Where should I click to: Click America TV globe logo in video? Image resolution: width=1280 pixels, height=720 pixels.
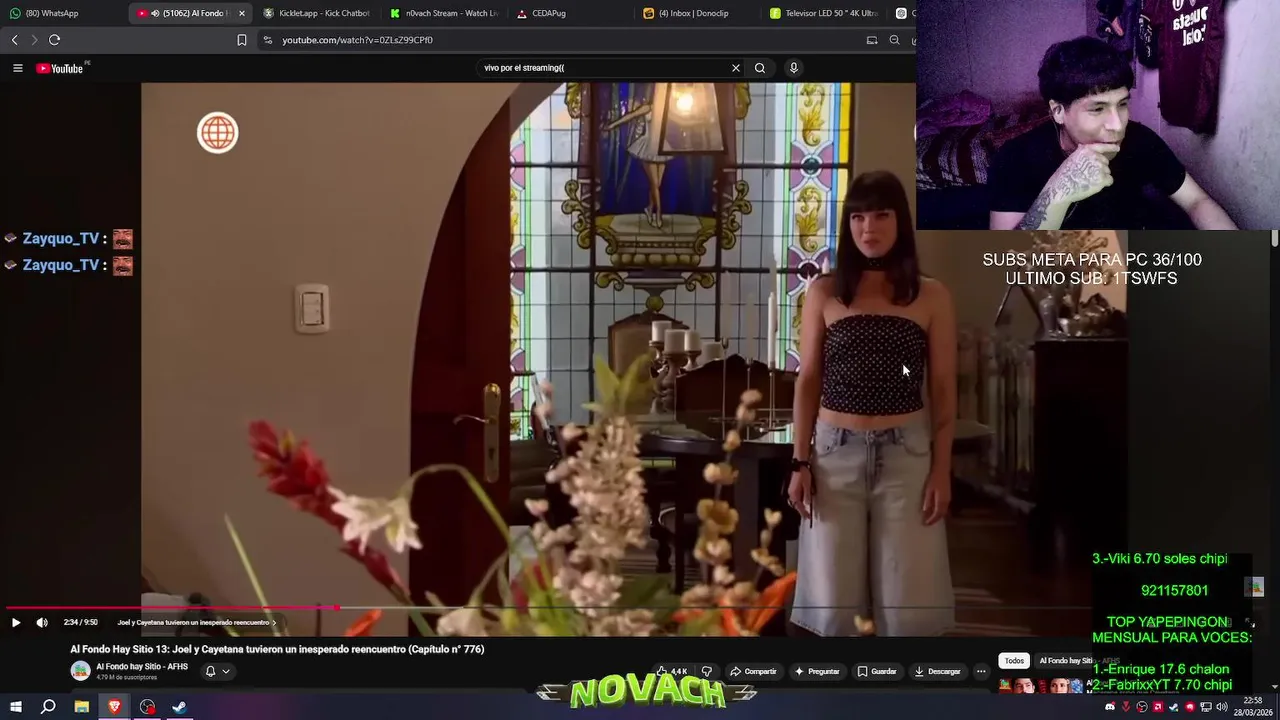click(218, 133)
